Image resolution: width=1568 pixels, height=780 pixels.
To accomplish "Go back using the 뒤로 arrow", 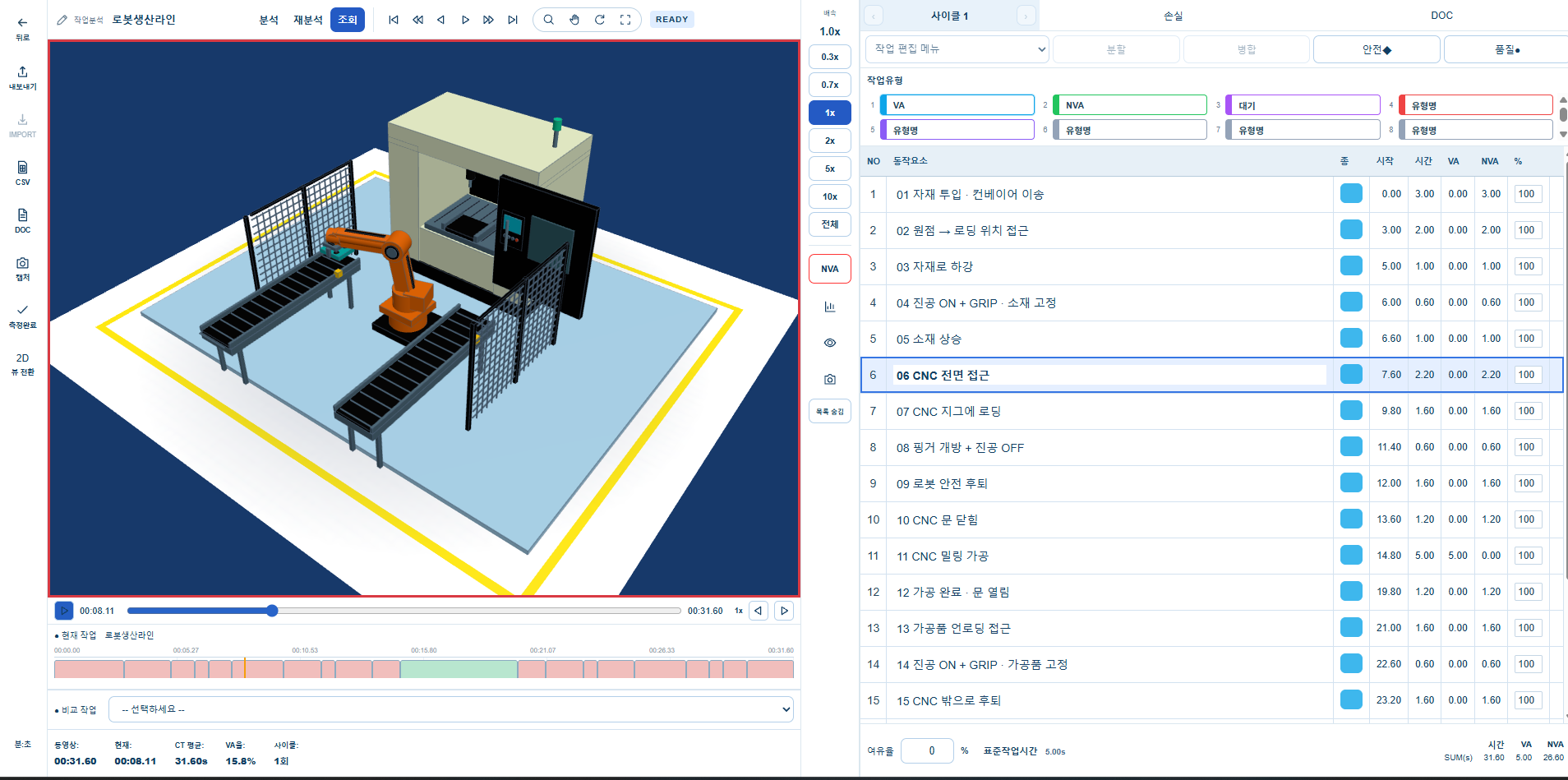I will click(22, 28).
